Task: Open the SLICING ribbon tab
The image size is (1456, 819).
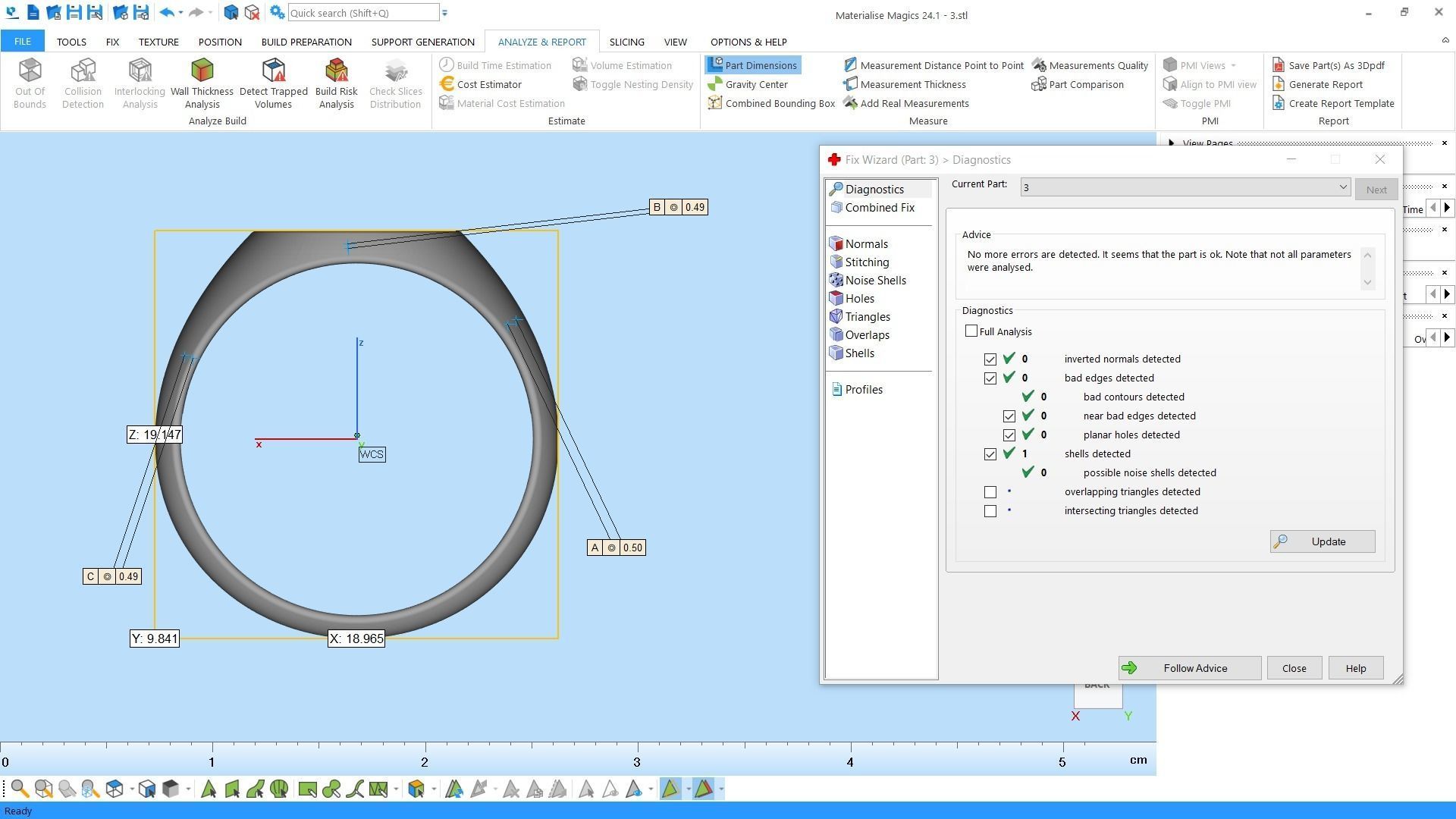Action: pos(626,42)
